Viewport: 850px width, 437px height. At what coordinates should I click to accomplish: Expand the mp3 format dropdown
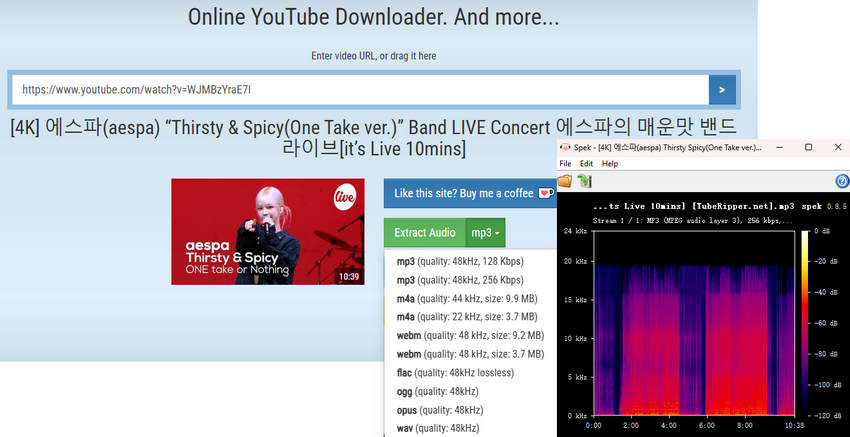click(485, 233)
